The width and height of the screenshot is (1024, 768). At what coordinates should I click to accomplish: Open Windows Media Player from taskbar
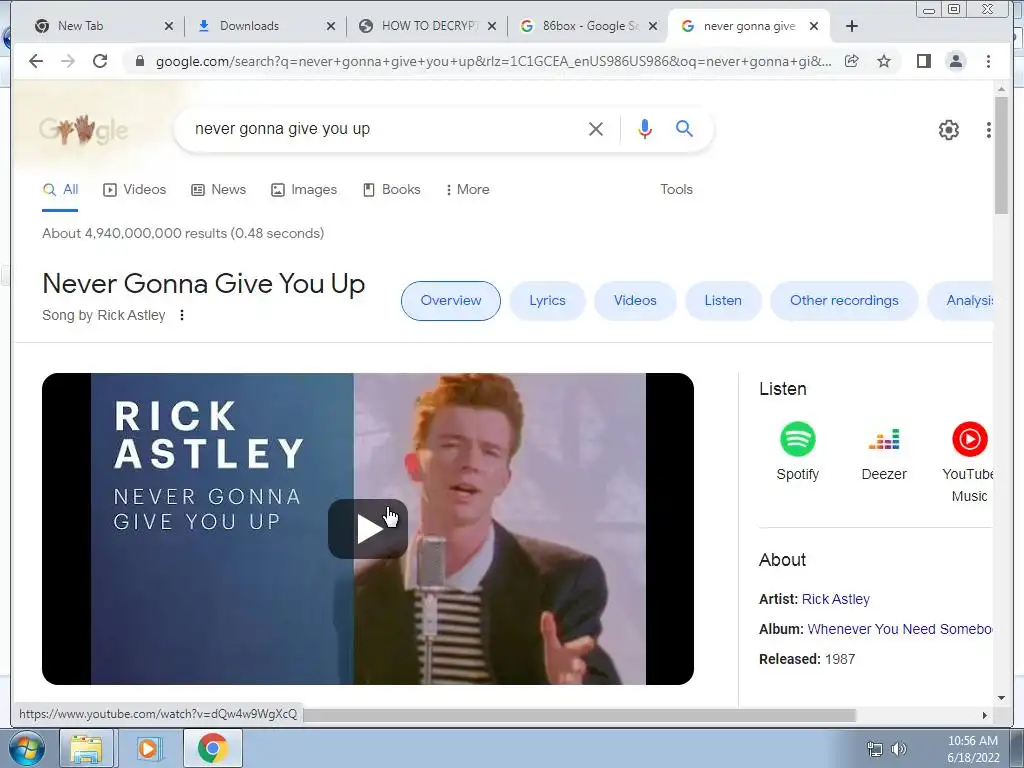coord(148,748)
